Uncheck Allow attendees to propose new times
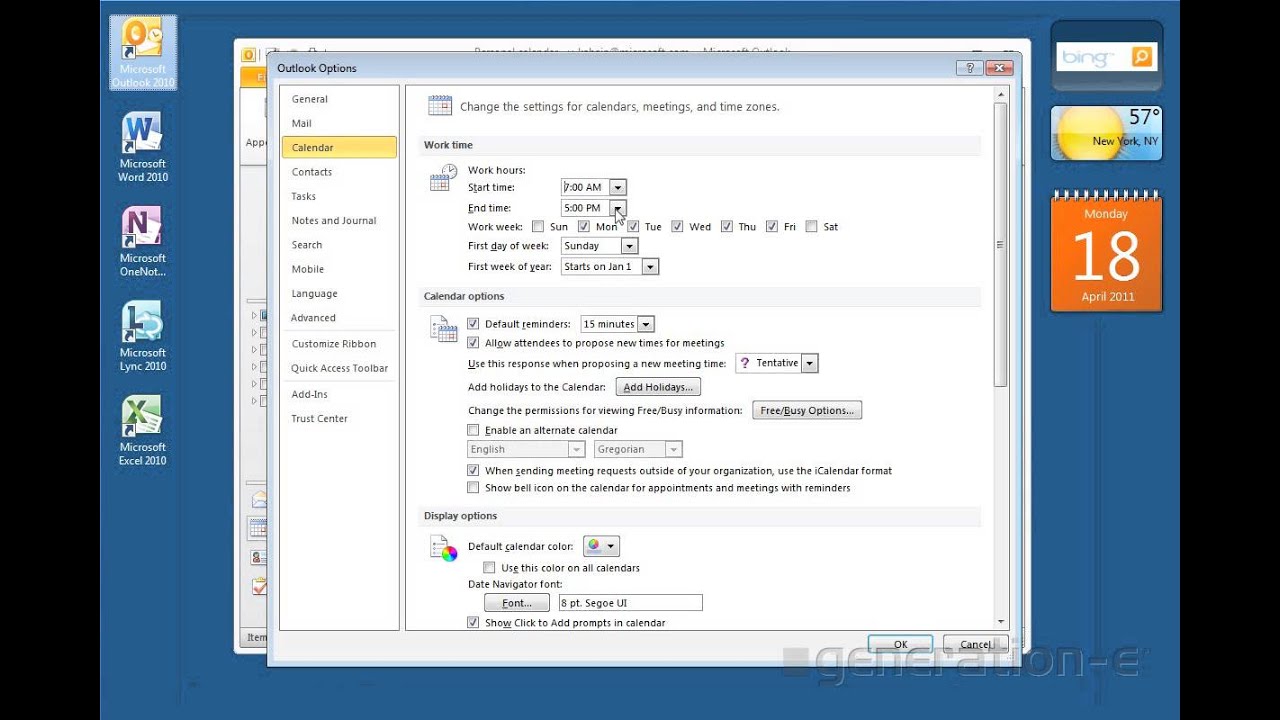 pos(473,343)
